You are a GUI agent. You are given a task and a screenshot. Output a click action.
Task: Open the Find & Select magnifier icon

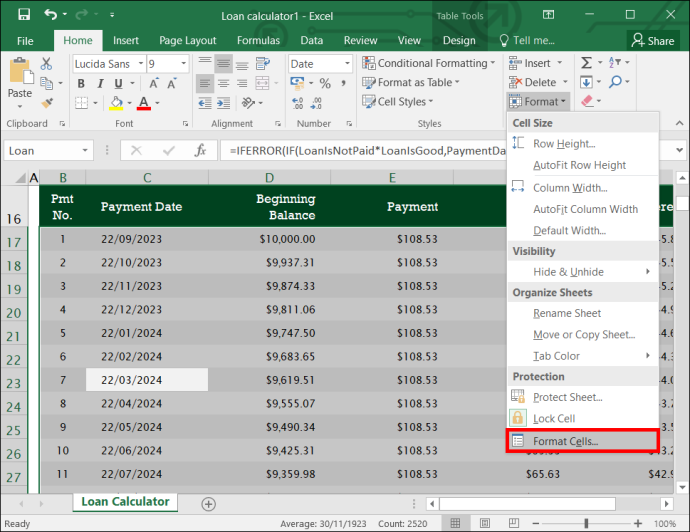tap(616, 82)
